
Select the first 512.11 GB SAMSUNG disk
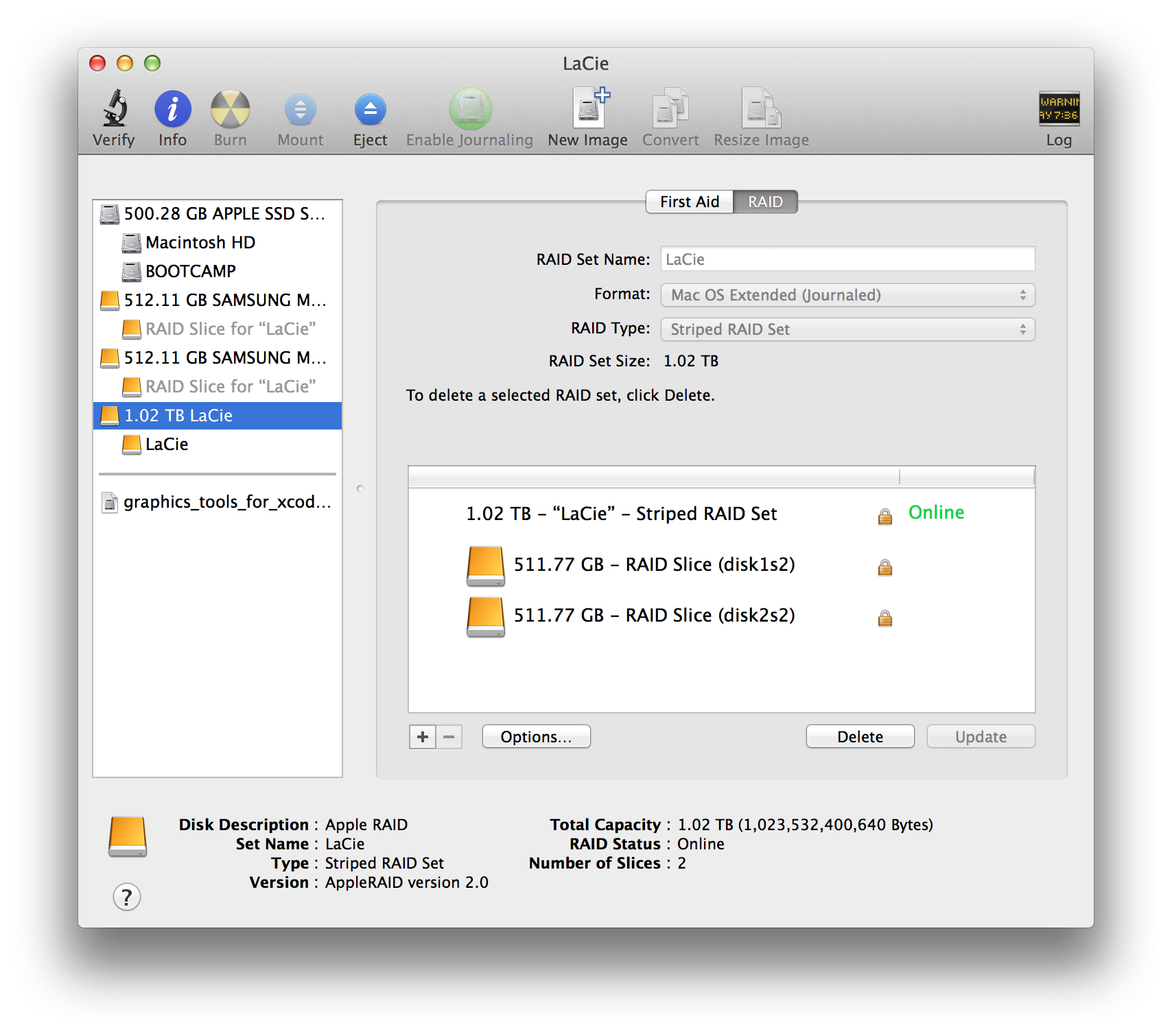pyautogui.click(x=218, y=301)
